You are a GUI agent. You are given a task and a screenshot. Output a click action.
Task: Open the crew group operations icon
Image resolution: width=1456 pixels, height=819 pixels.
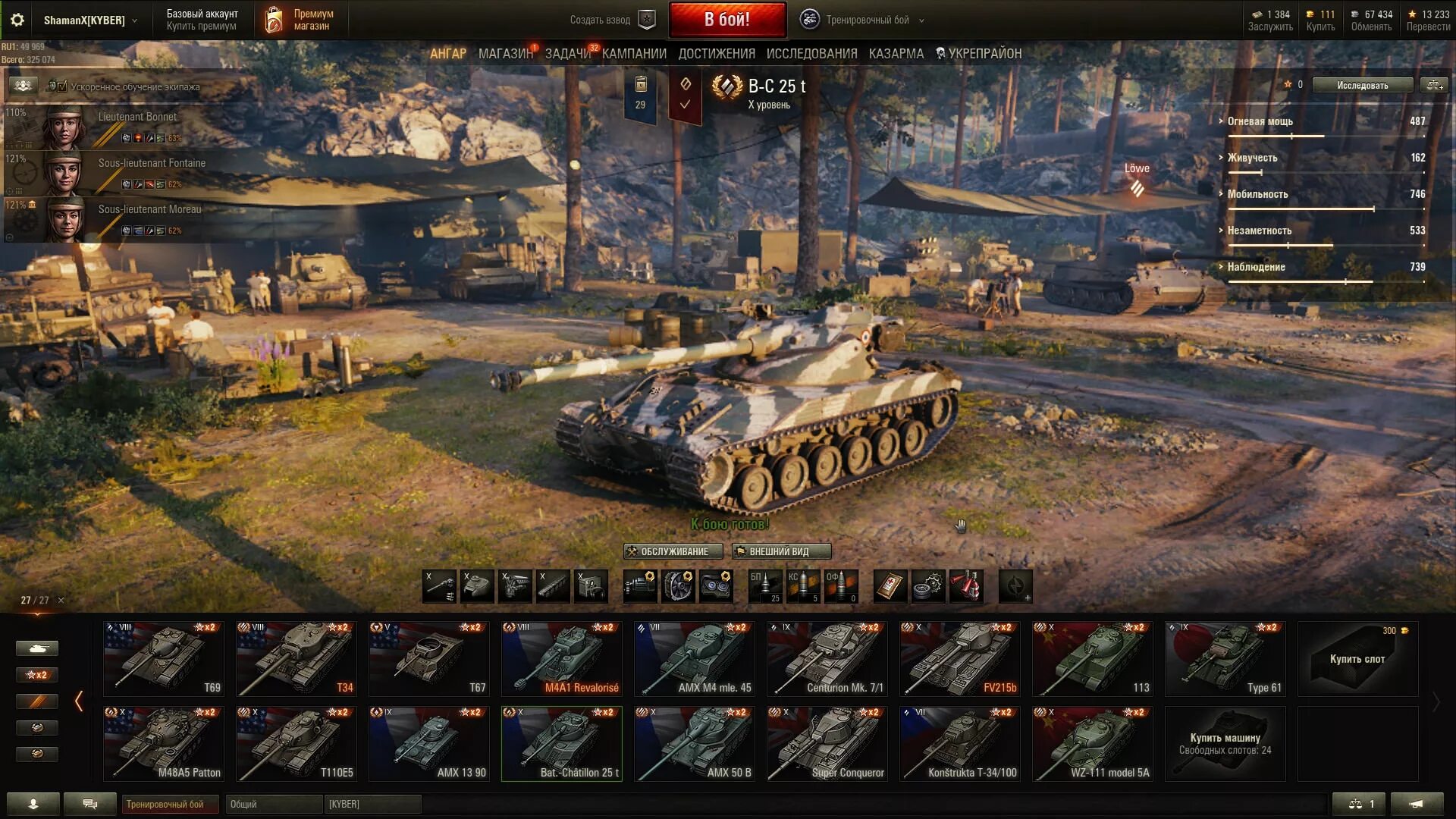pos(23,86)
